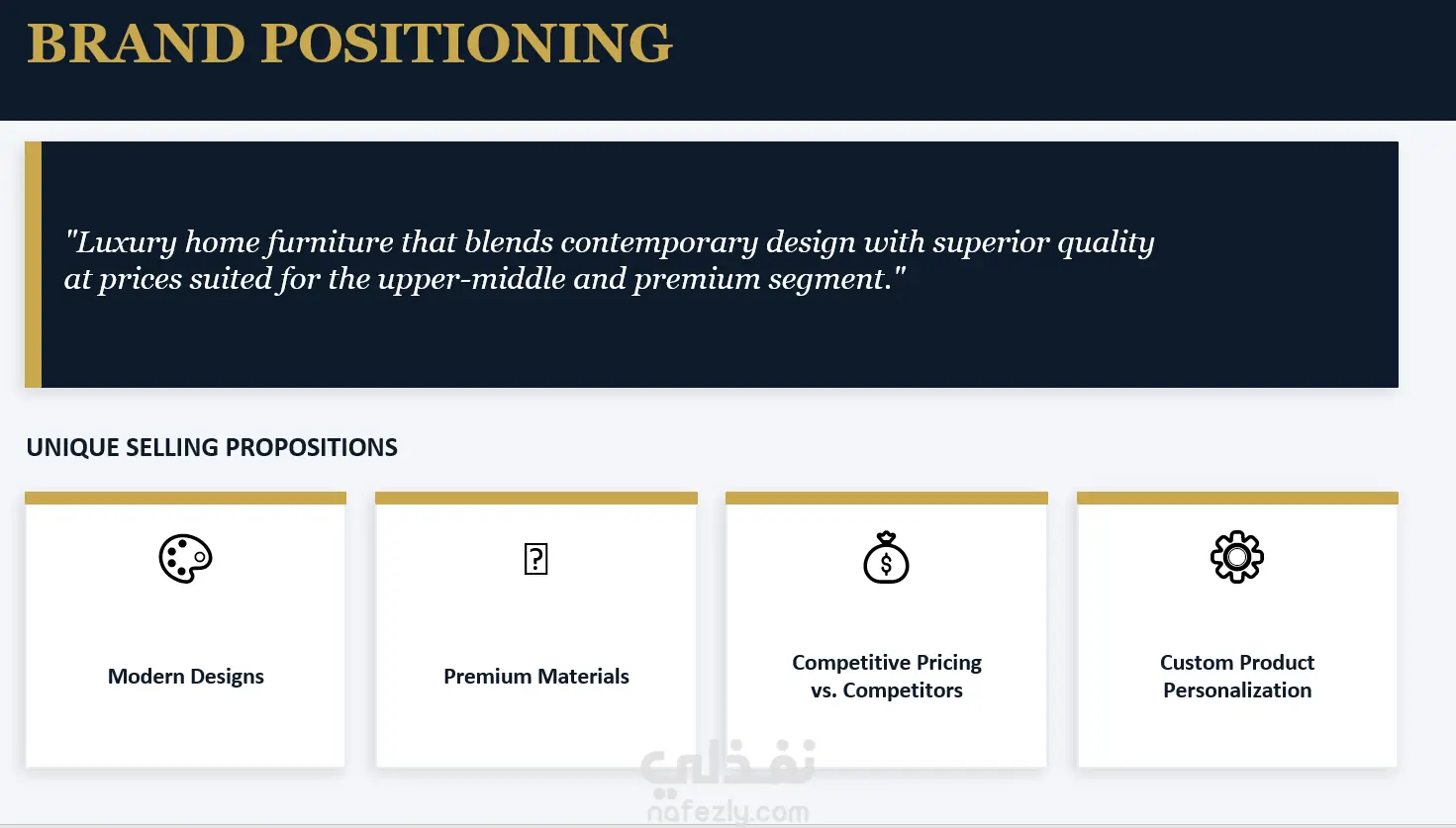Click the Custom Product Personalization text
Image resolution: width=1456 pixels, height=828 pixels.
point(1237,677)
